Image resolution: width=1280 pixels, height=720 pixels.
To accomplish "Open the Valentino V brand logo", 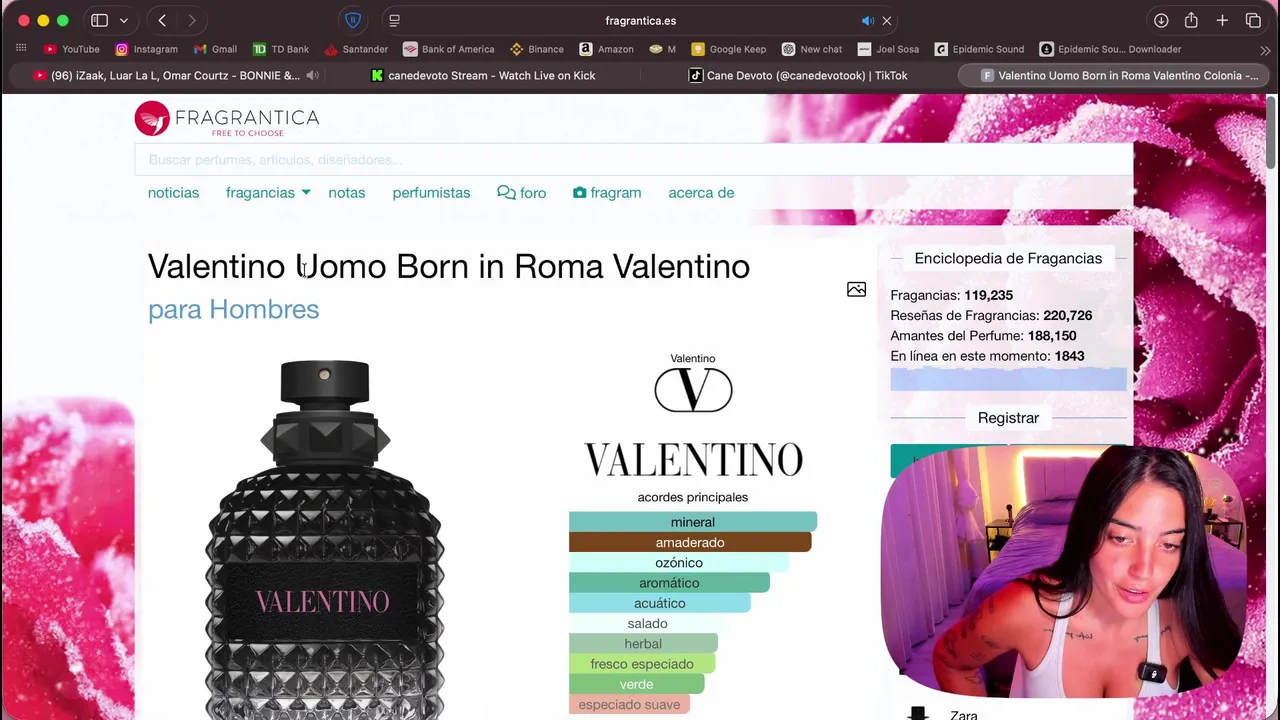I will tap(693, 389).
